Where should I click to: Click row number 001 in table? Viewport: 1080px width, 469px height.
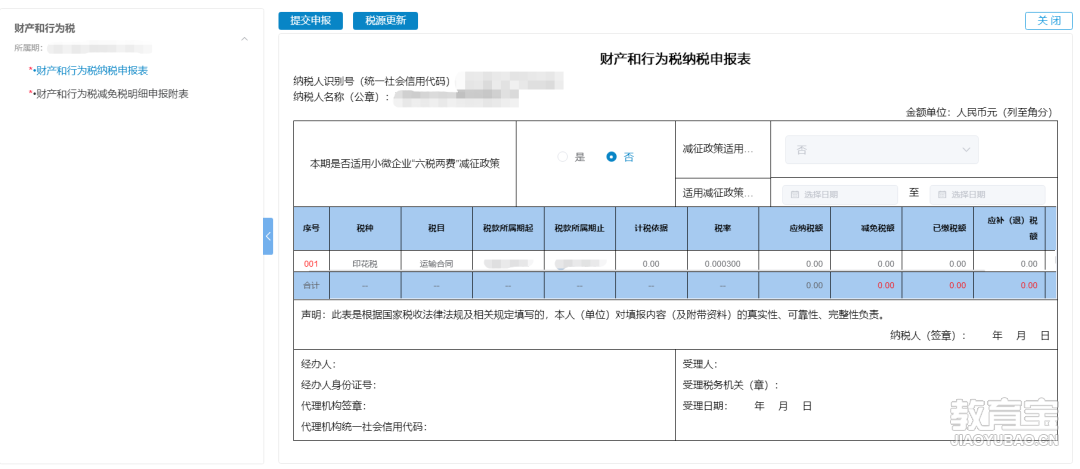[x=311, y=264]
